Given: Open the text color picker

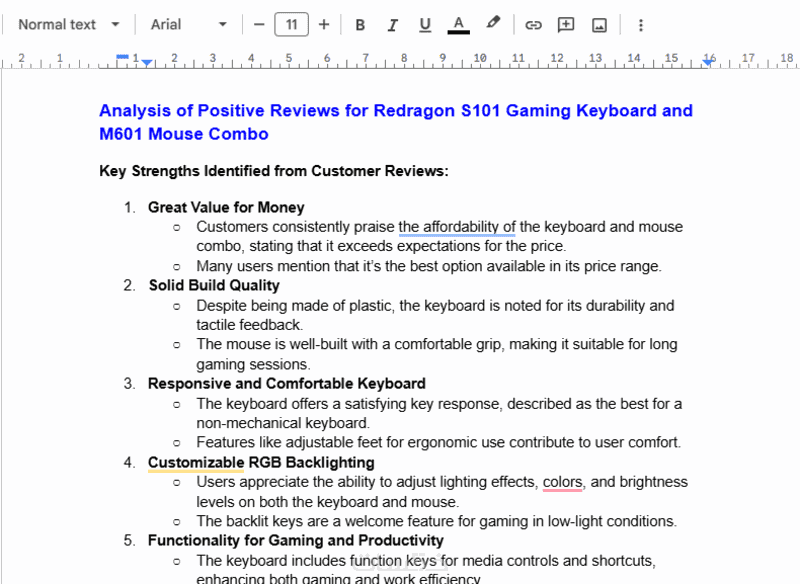Looking at the screenshot, I should (458, 24).
